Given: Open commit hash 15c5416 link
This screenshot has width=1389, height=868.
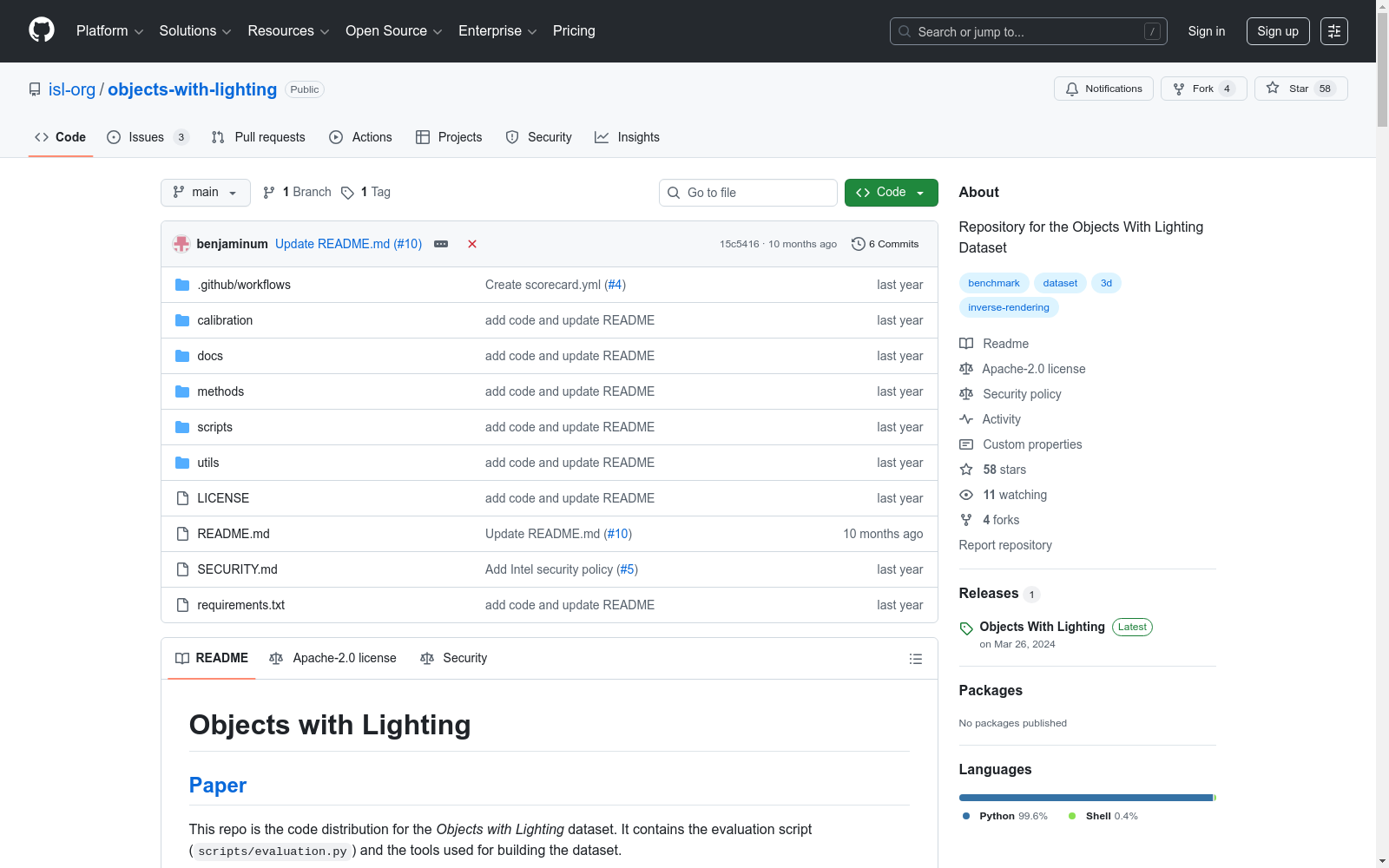Looking at the screenshot, I should tap(739, 244).
